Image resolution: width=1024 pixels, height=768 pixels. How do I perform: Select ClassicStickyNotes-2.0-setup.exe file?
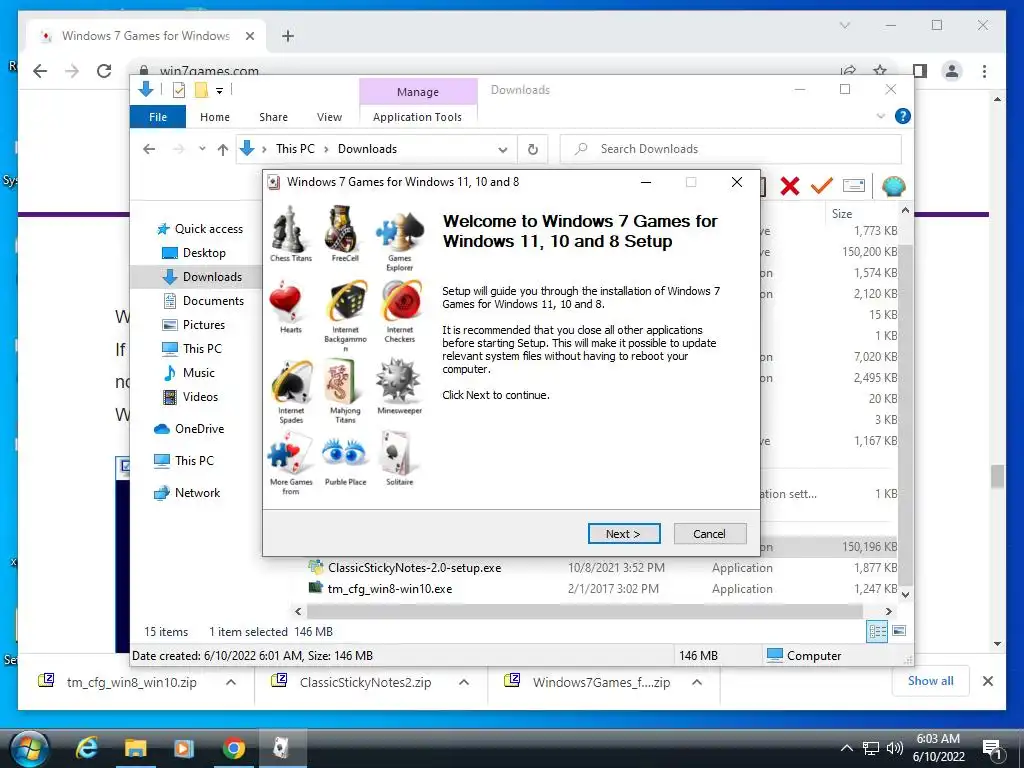click(415, 568)
